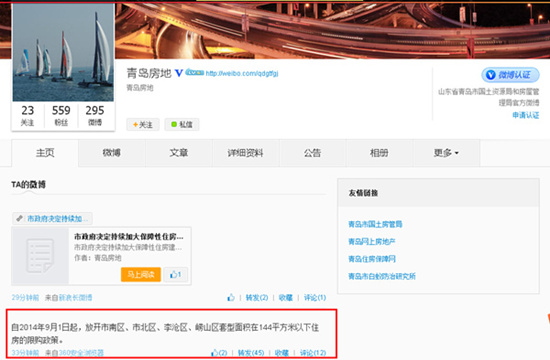550x360 pixels.
Task: Click the 33分钟前 timestamp link
Action: tap(25, 353)
